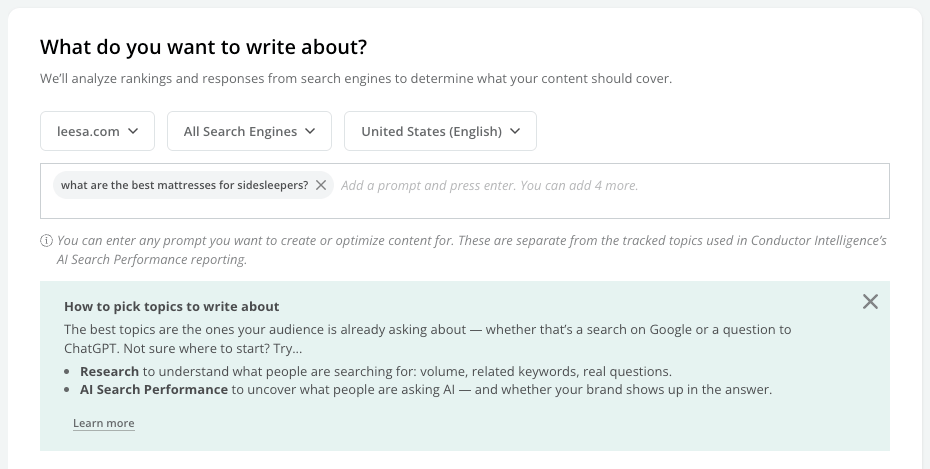
Task: Click the What do you want to write about heading
Action: click(x=203, y=47)
